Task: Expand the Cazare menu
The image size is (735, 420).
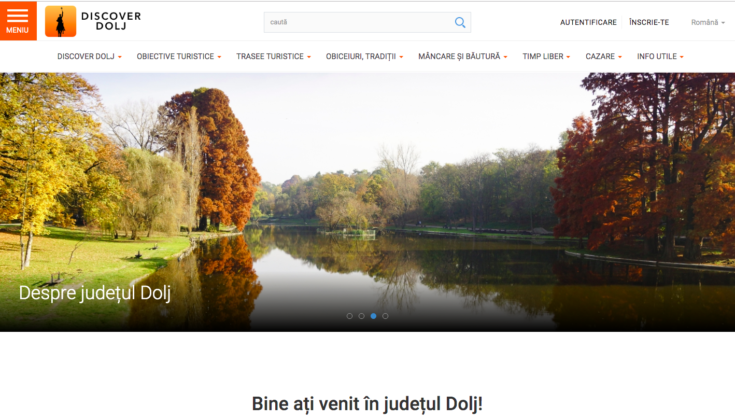Action: (x=603, y=57)
